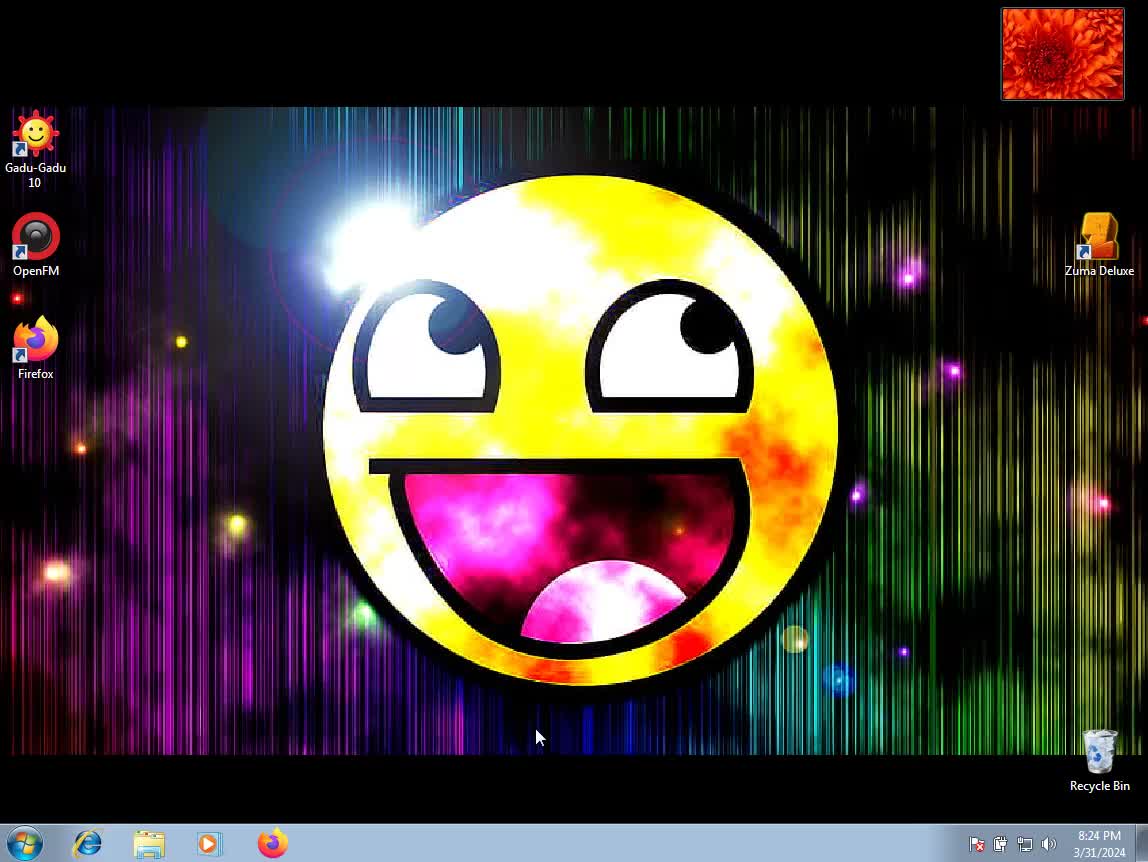1148x862 pixels.
Task: Open the volume speaker control
Action: 1048,844
